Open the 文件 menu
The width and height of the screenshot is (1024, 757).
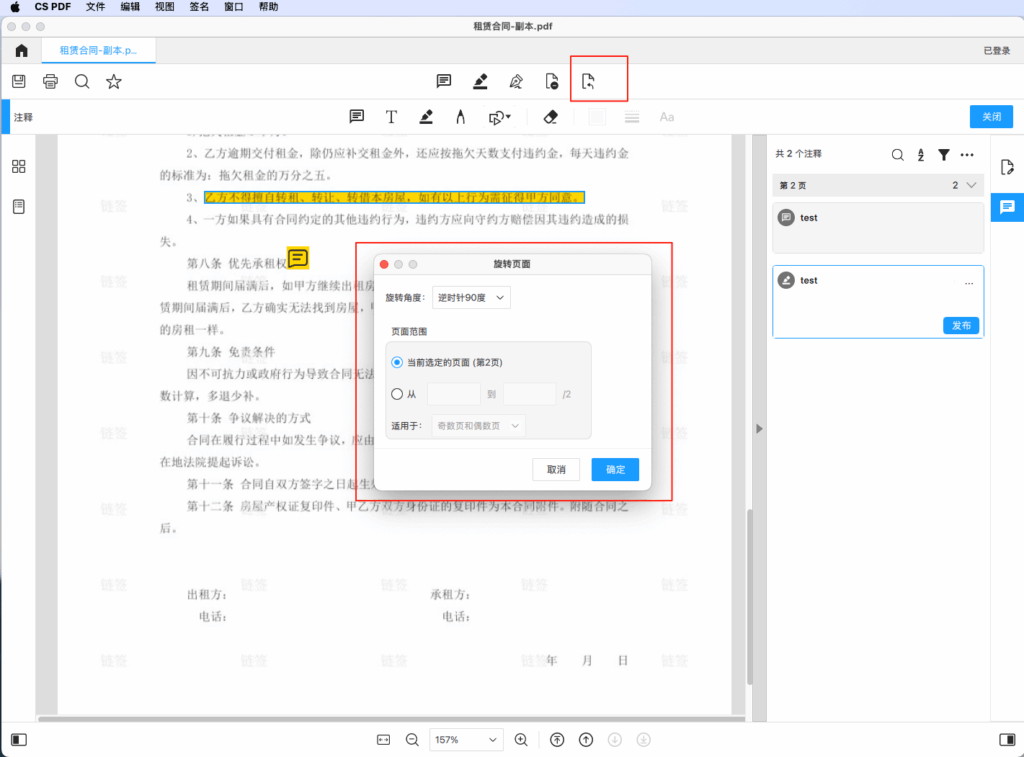click(x=95, y=7)
